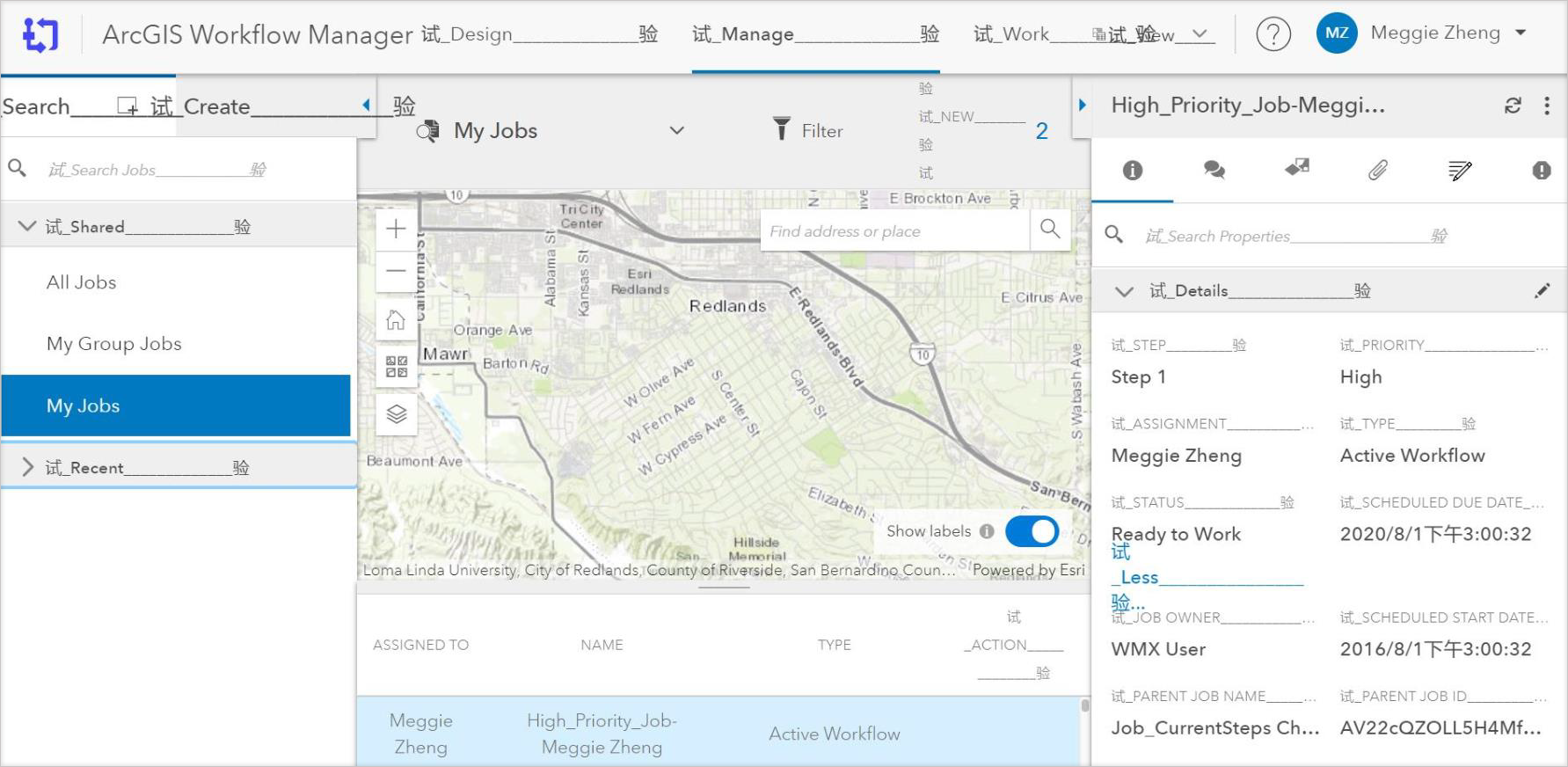Zoom out on the map

tap(396, 271)
